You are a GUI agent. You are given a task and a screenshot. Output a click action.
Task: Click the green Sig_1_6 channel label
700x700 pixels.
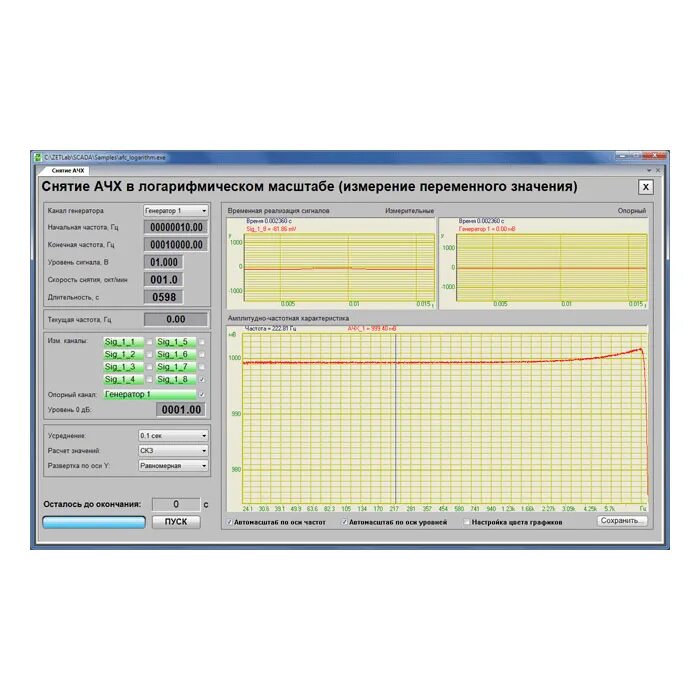click(175, 354)
